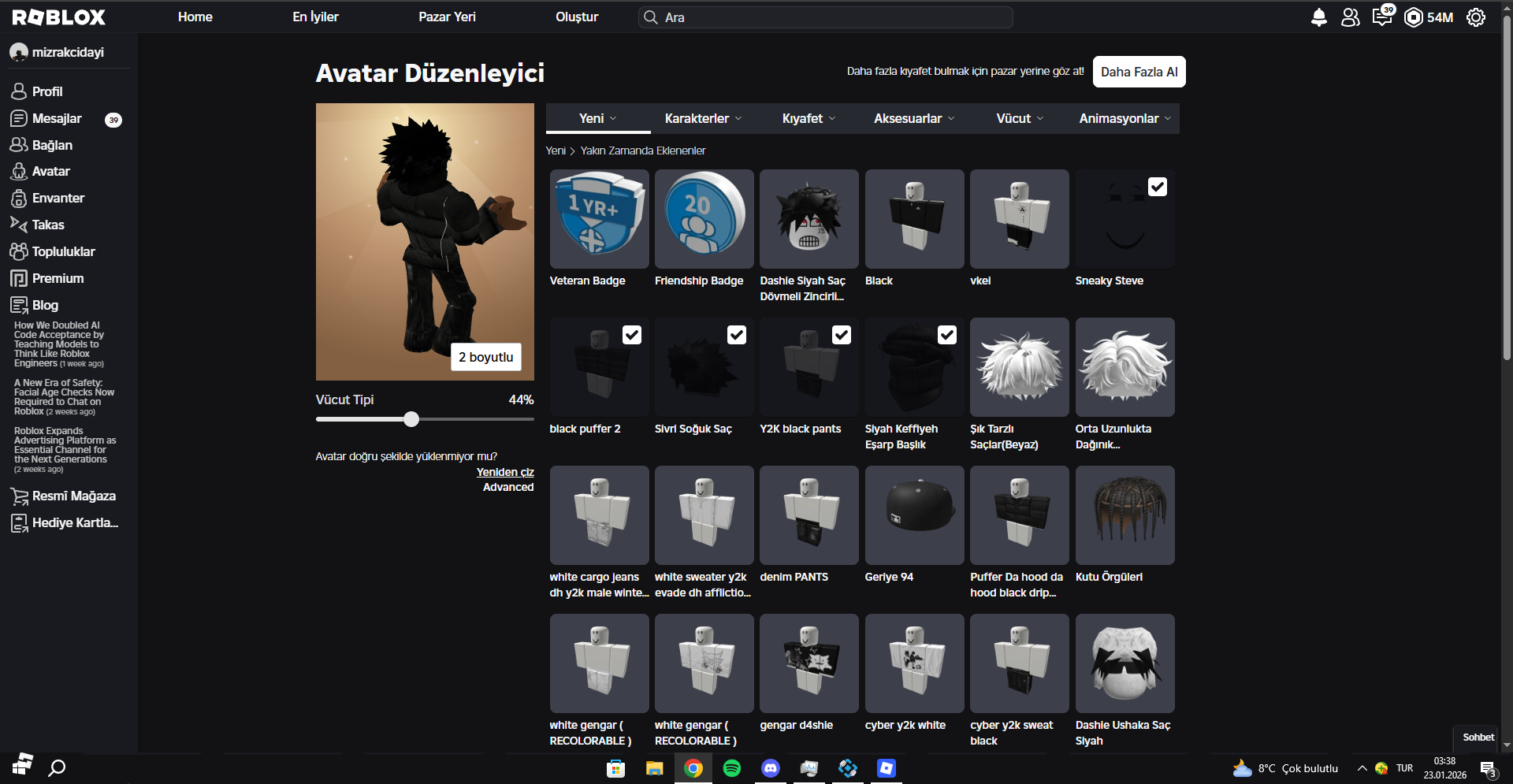
Task: Go to Home in the top navigation
Action: click(x=195, y=17)
